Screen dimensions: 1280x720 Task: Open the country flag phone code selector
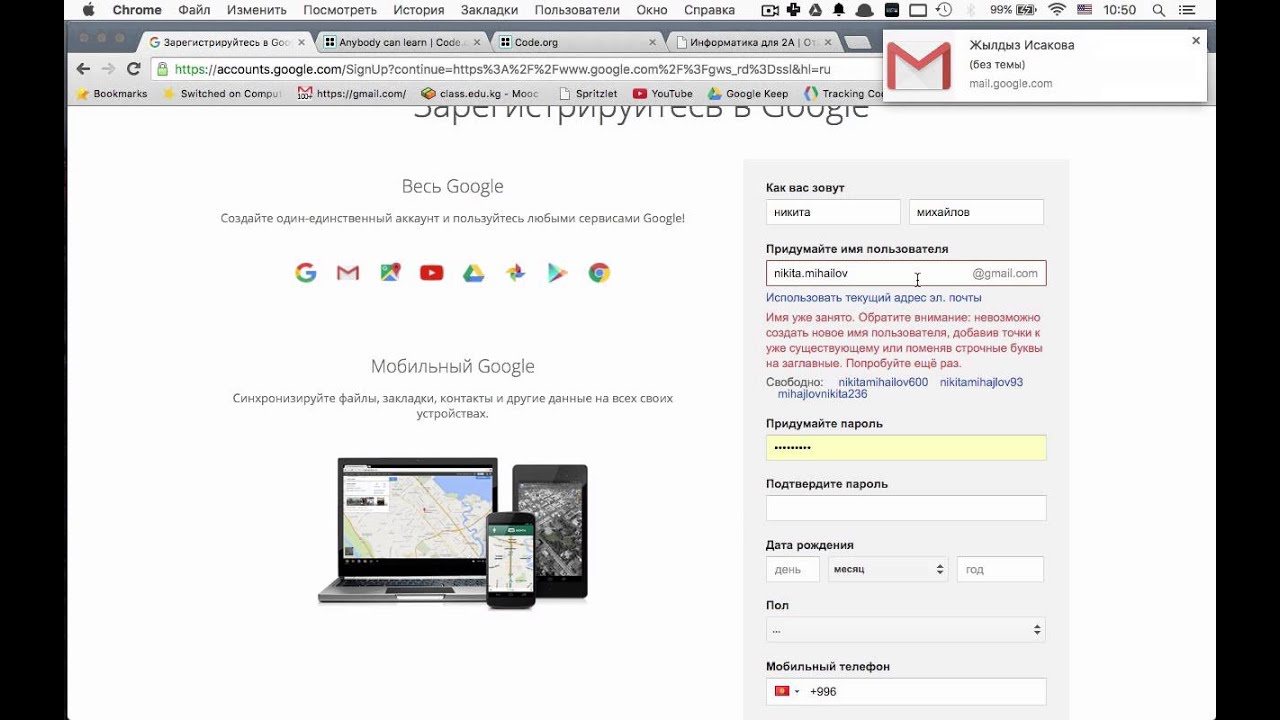coord(786,691)
